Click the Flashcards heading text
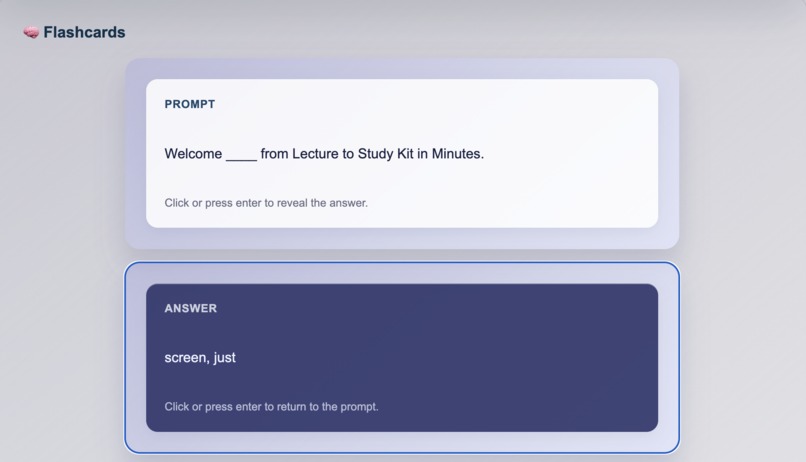The image size is (806, 462). [x=84, y=32]
